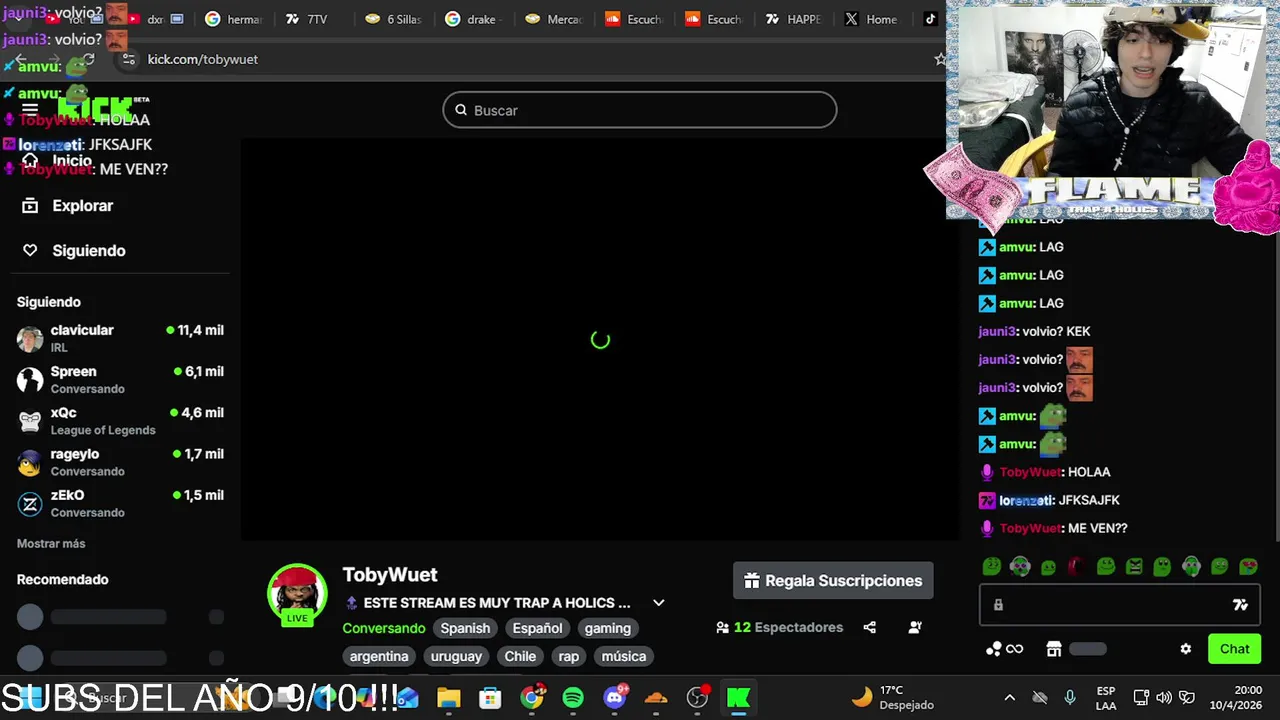The height and width of the screenshot is (720, 1280).
Task: Click the share icon beside viewer count
Action: pyautogui.click(x=870, y=628)
